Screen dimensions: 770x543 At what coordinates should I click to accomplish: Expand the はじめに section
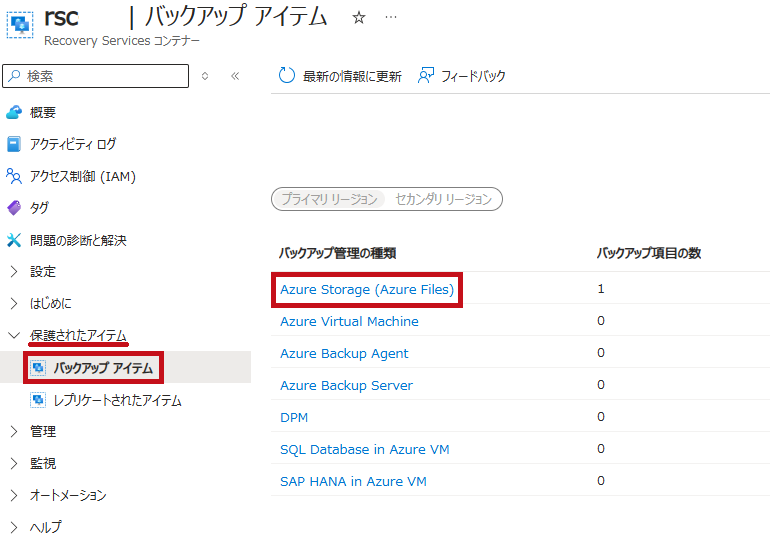click(14, 303)
